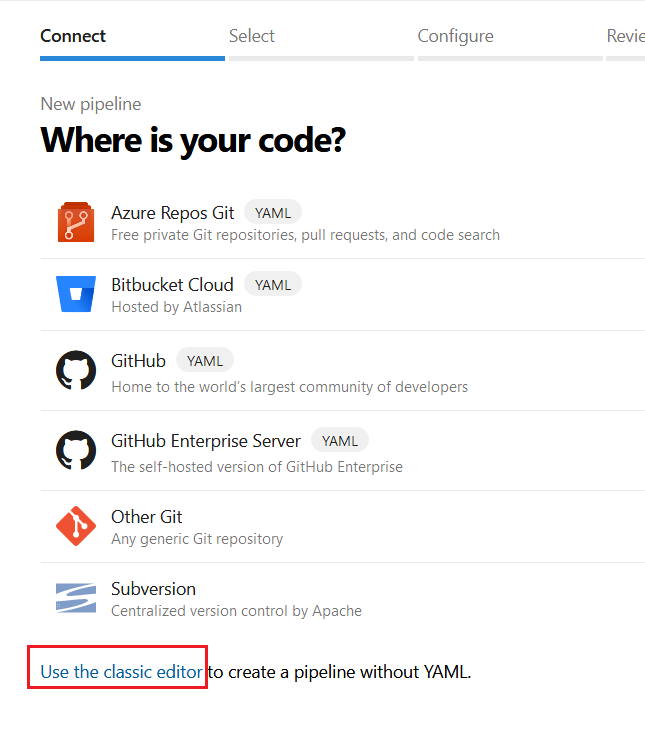Image resolution: width=645 pixels, height=742 pixels.
Task: Click the GitHub octocat icon
Action: click(76, 370)
